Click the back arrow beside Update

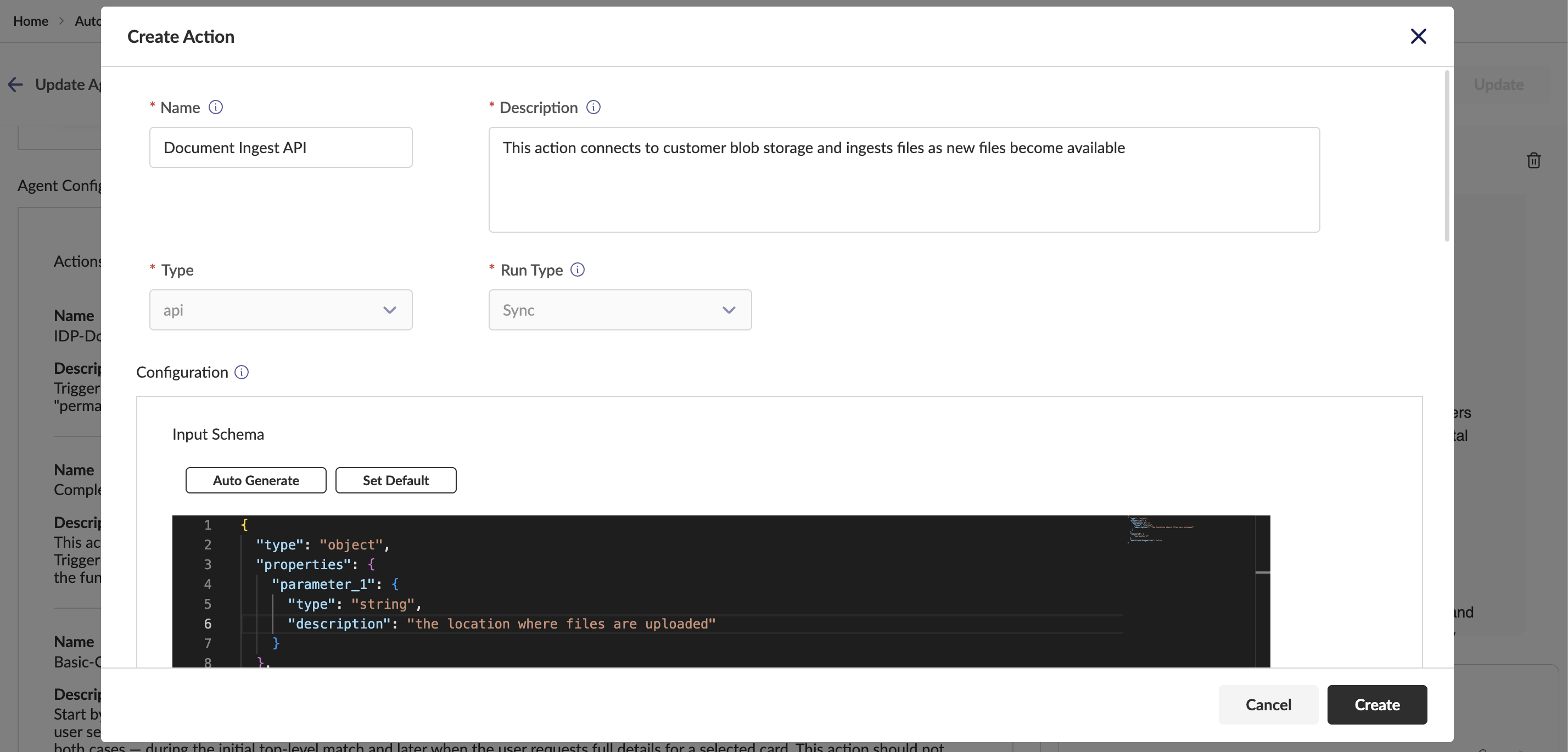point(15,85)
